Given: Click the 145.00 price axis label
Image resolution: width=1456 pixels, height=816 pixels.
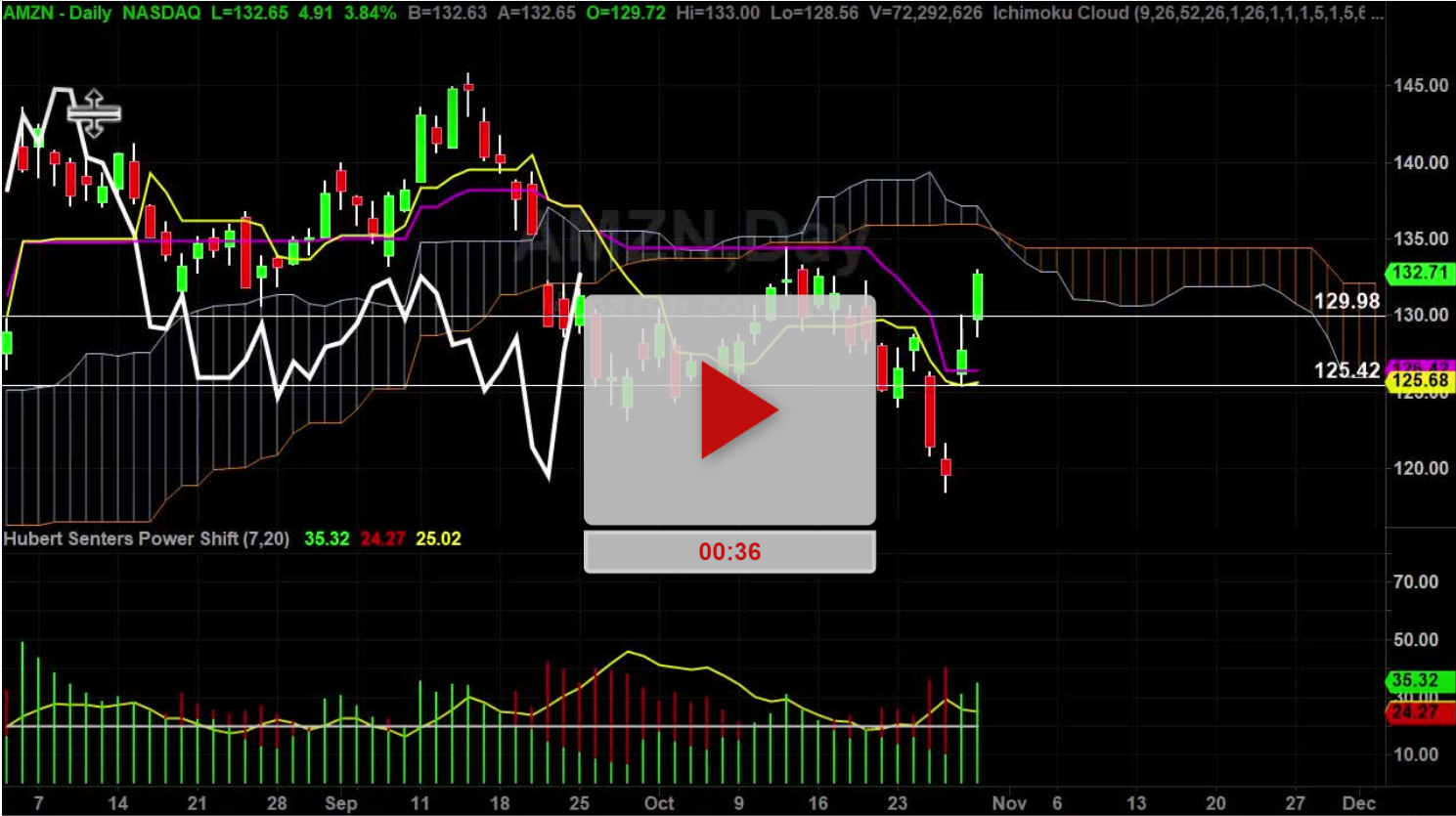Looking at the screenshot, I should click(x=1421, y=86).
